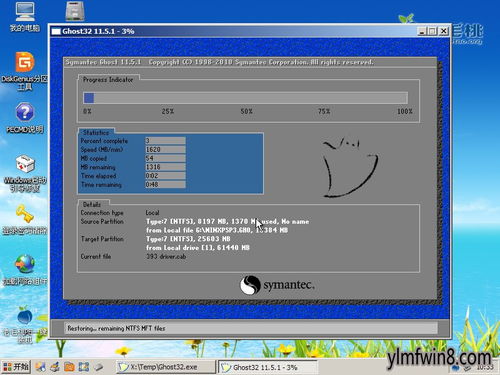Image resolution: width=500 pixels, height=375 pixels.
Task: Switch to X:\Temp\Ghost32.exe taskbar item
Action: [x=166, y=367]
